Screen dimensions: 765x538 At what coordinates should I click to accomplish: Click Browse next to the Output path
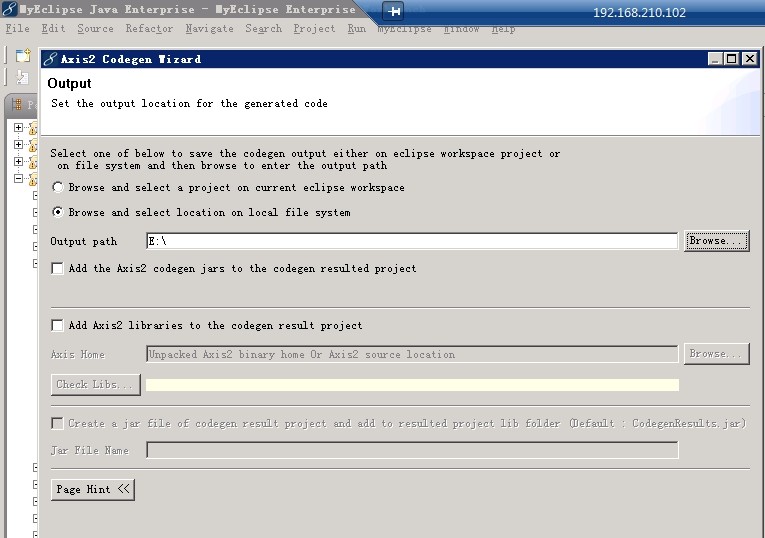click(x=716, y=241)
